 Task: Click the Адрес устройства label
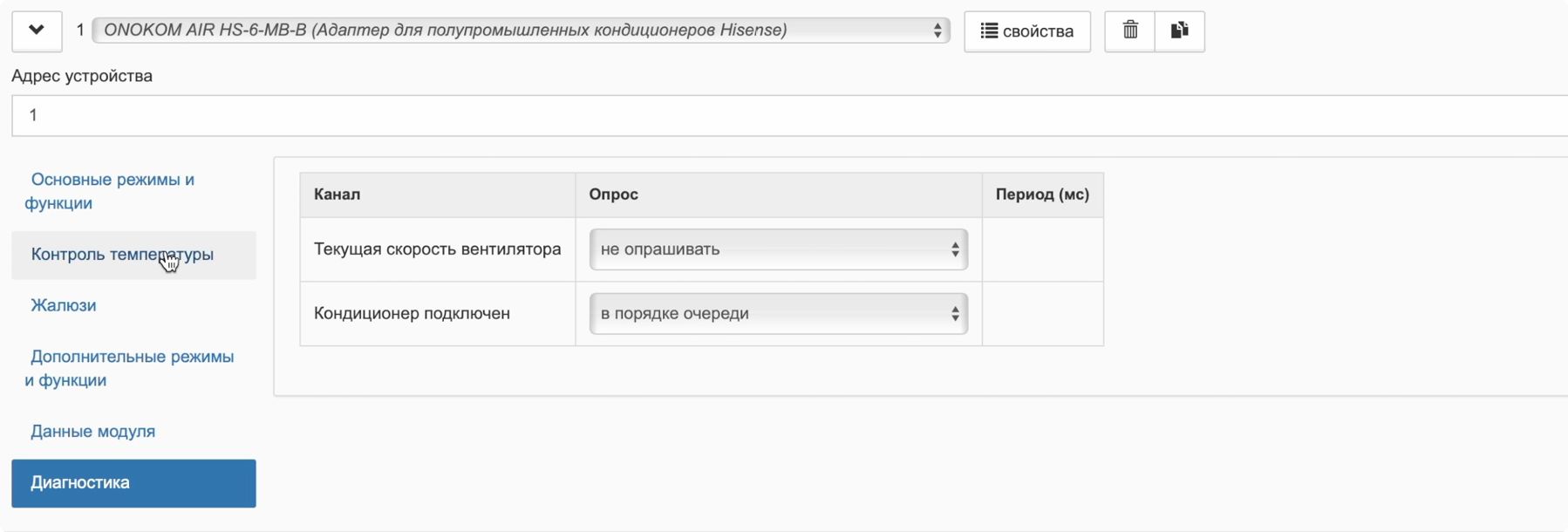click(82, 76)
